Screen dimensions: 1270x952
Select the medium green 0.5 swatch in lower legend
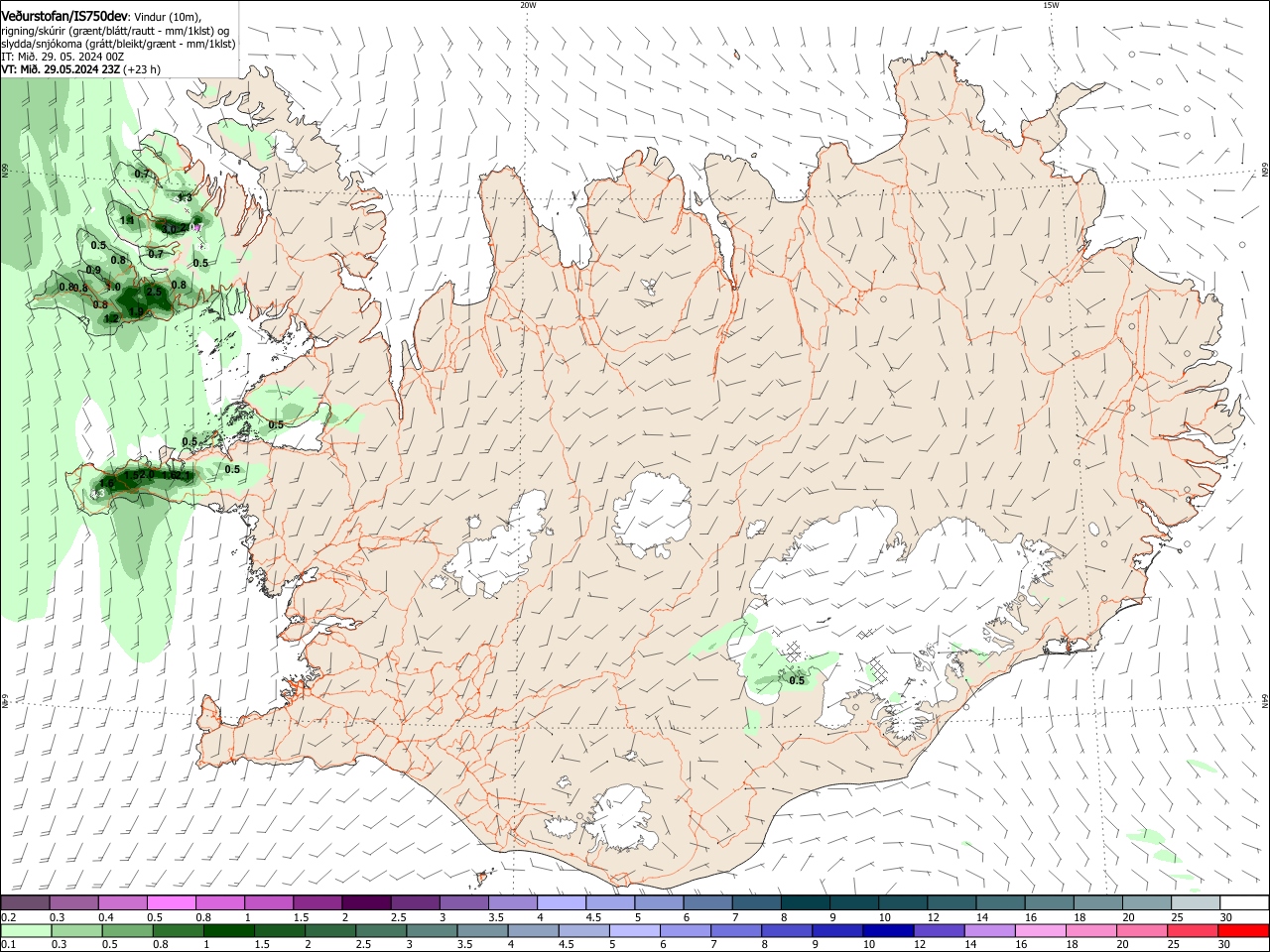[127, 930]
